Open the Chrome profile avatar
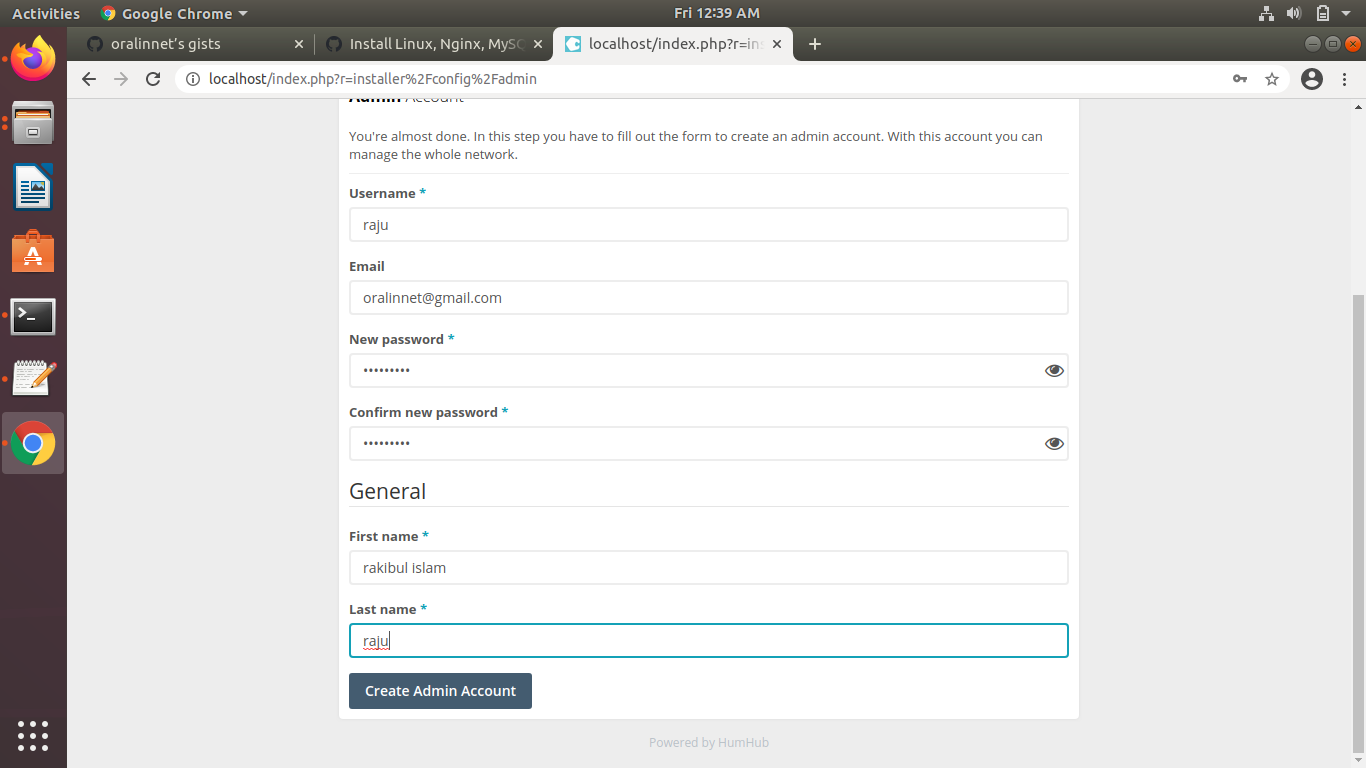Image resolution: width=1366 pixels, height=768 pixels. pyautogui.click(x=1311, y=78)
